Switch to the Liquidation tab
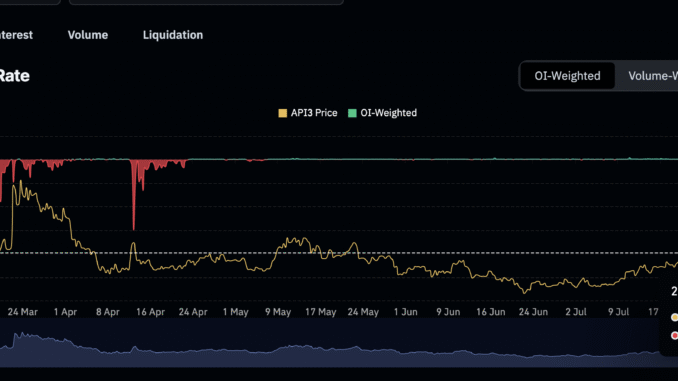 pyautogui.click(x=173, y=35)
